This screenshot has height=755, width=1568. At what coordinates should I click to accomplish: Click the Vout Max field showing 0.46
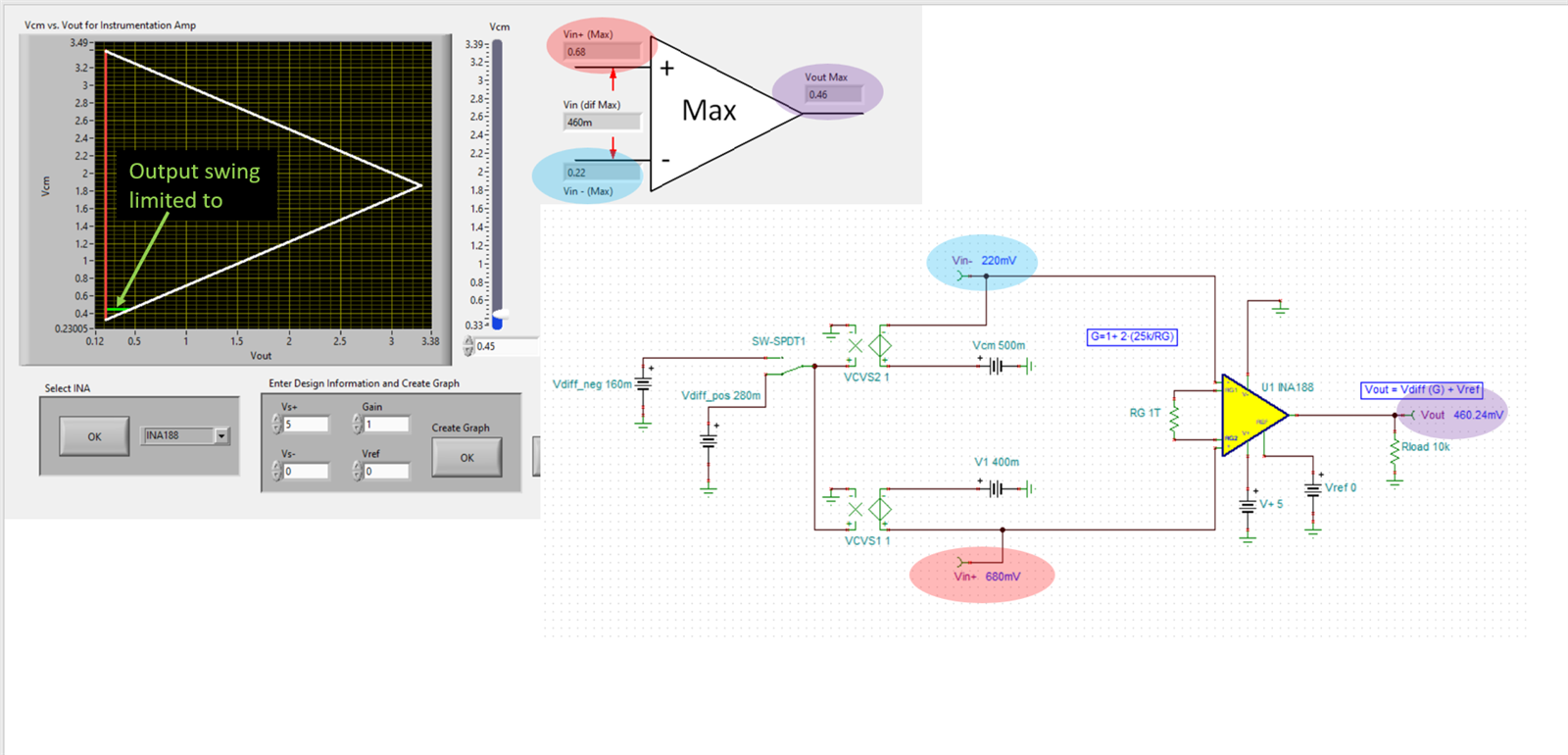point(834,94)
